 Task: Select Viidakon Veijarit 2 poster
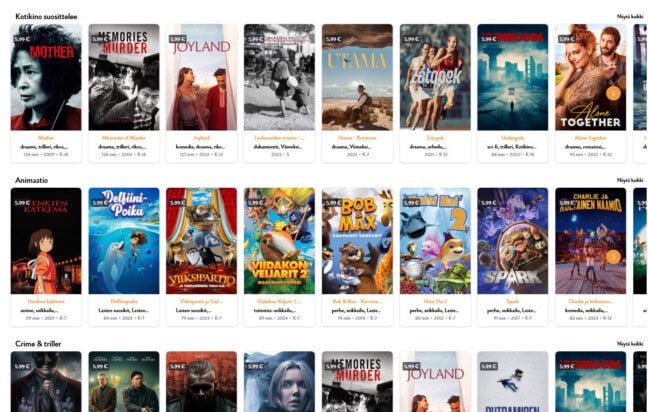point(279,241)
